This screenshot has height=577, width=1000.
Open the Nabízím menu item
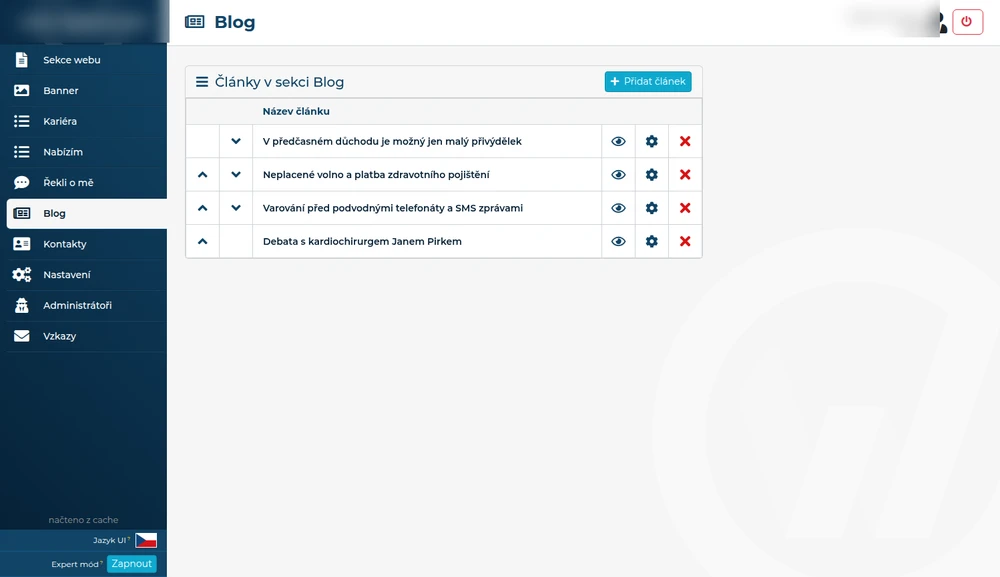click(87, 152)
